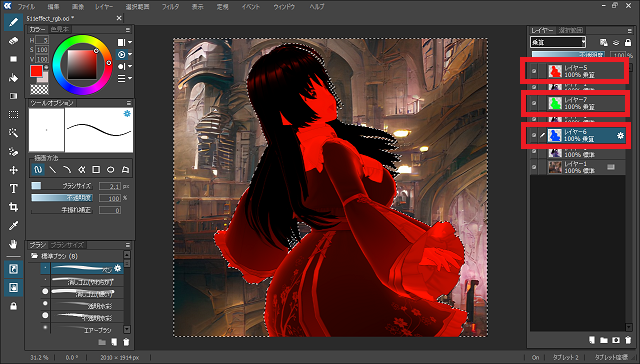This screenshot has width=640, height=364.
Task: Click the foreground red color swatch
Action: (36, 71)
